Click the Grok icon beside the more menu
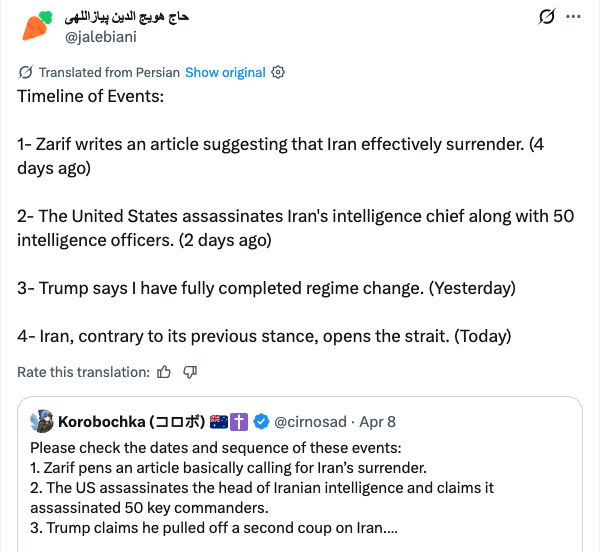Screen dimensions: 600x552 click(x=546, y=17)
